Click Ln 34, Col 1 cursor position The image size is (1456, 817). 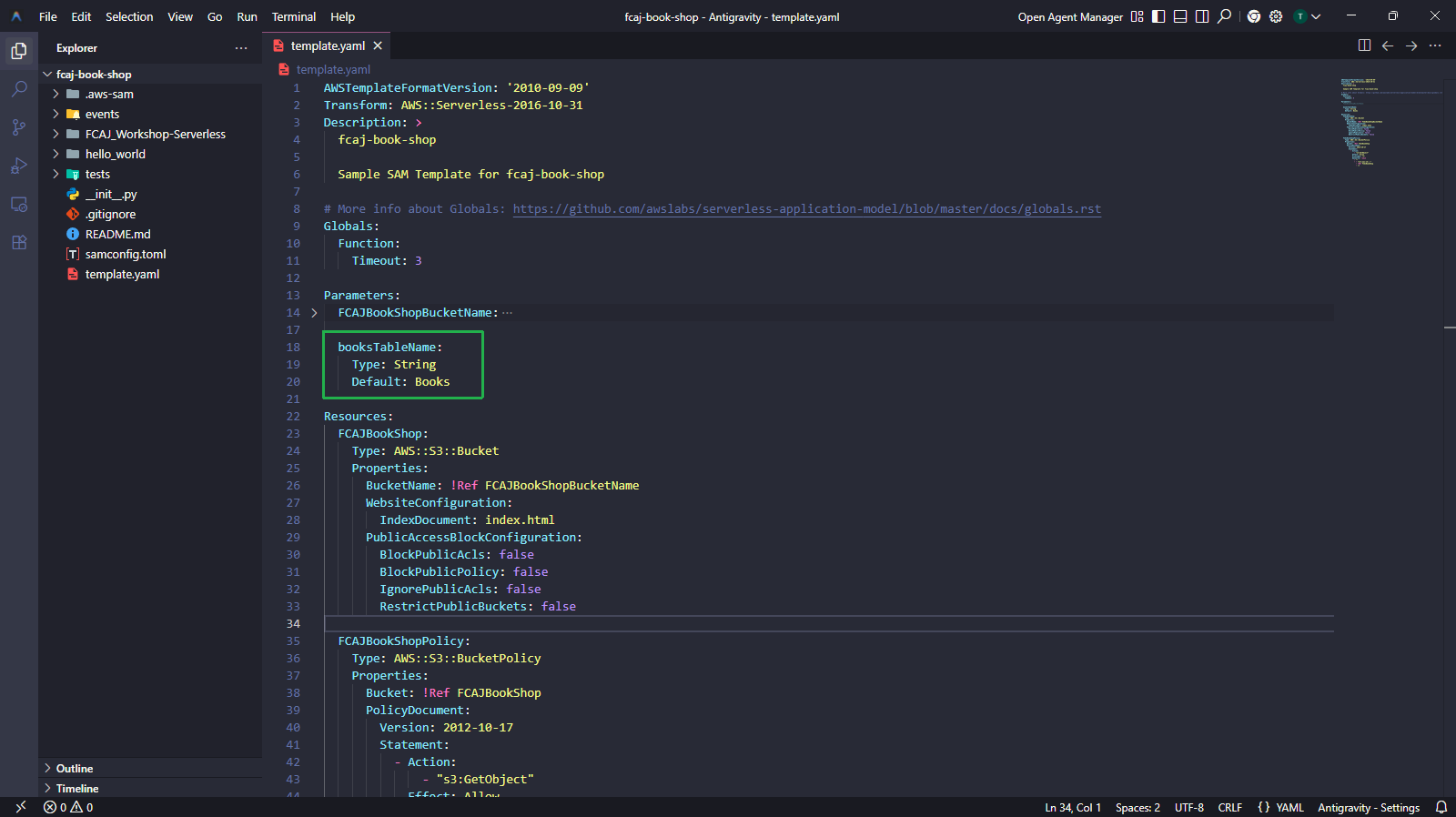(1073, 807)
